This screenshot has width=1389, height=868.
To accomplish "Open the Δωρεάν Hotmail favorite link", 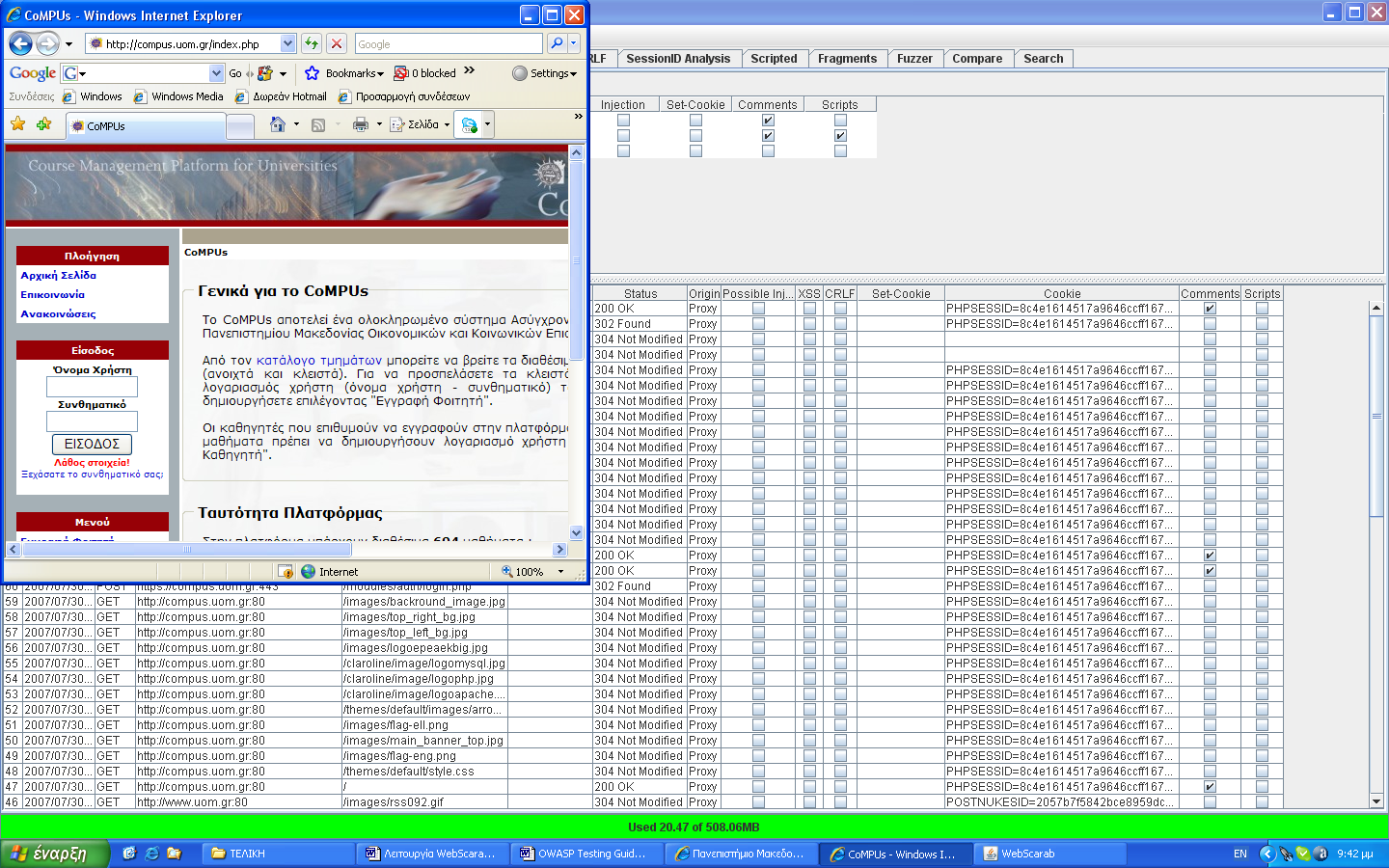I will click(x=281, y=96).
